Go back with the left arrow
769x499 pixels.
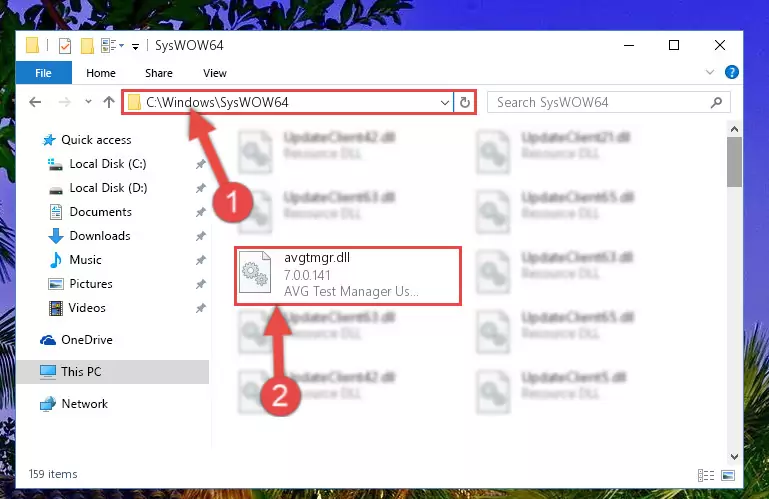(35, 102)
